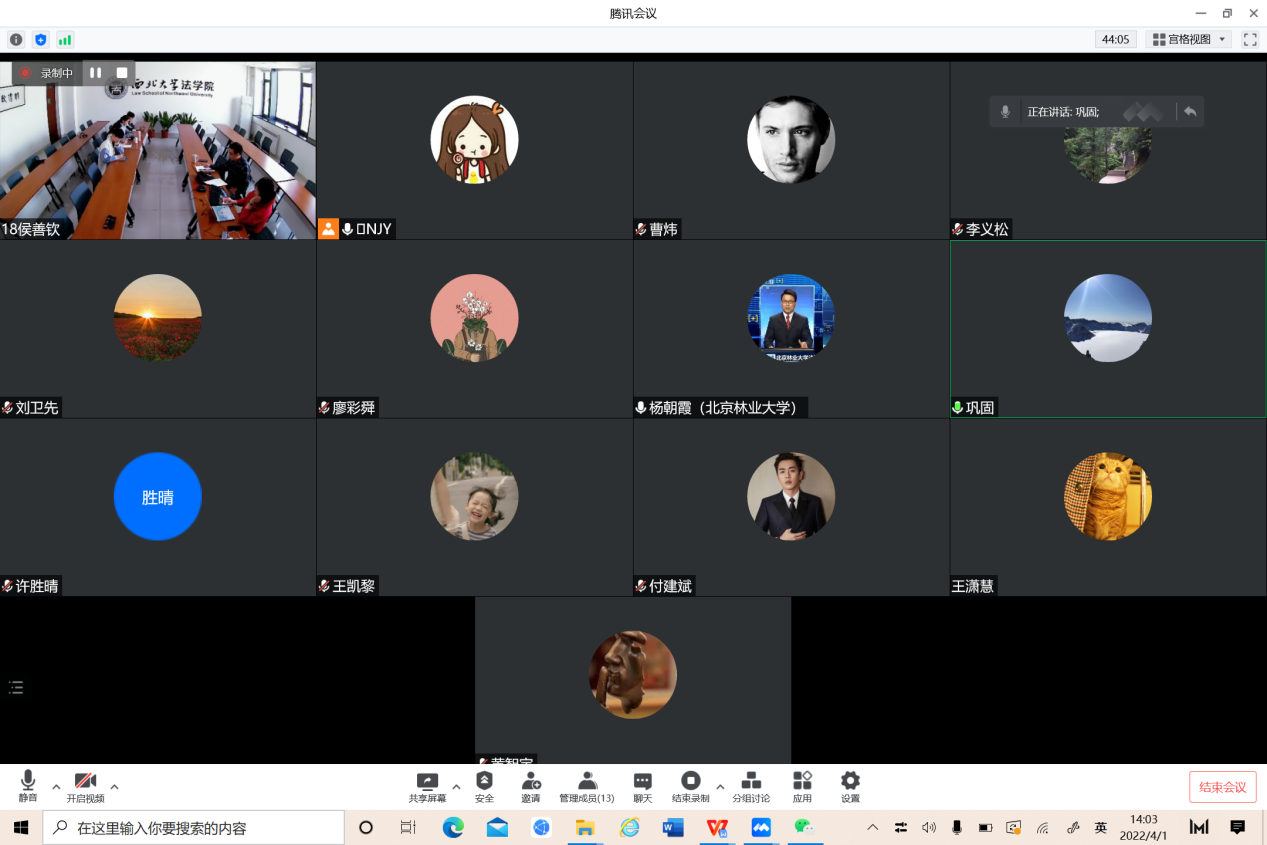This screenshot has height=845, width=1267.
Task: Expand options arrow beside 结束录制
Action: (720, 787)
